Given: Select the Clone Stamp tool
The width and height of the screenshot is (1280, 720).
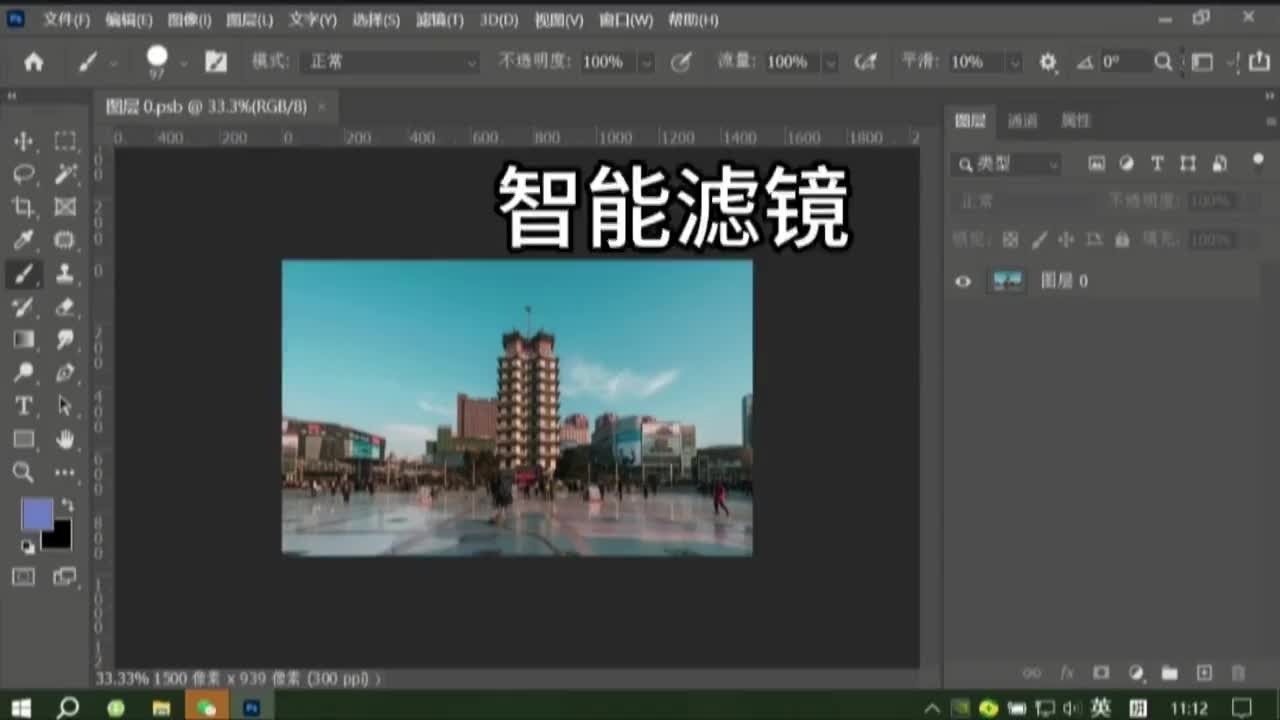Looking at the screenshot, I should click(63, 273).
